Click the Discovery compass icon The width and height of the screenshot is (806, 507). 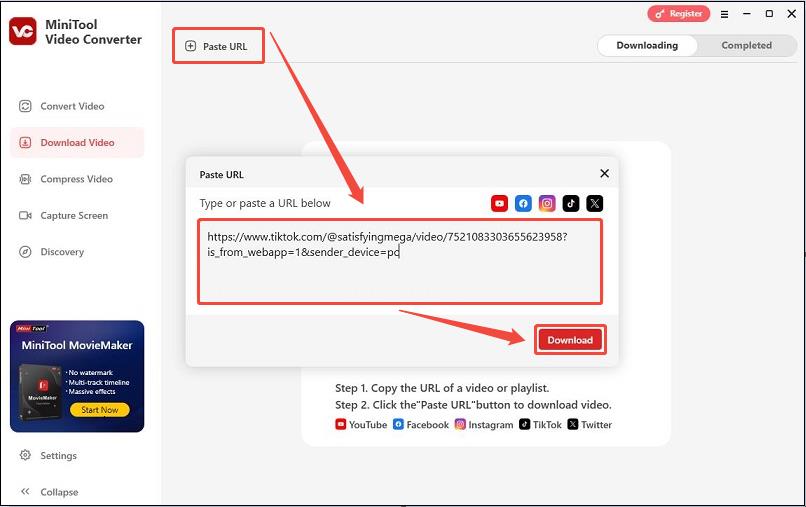coord(25,251)
